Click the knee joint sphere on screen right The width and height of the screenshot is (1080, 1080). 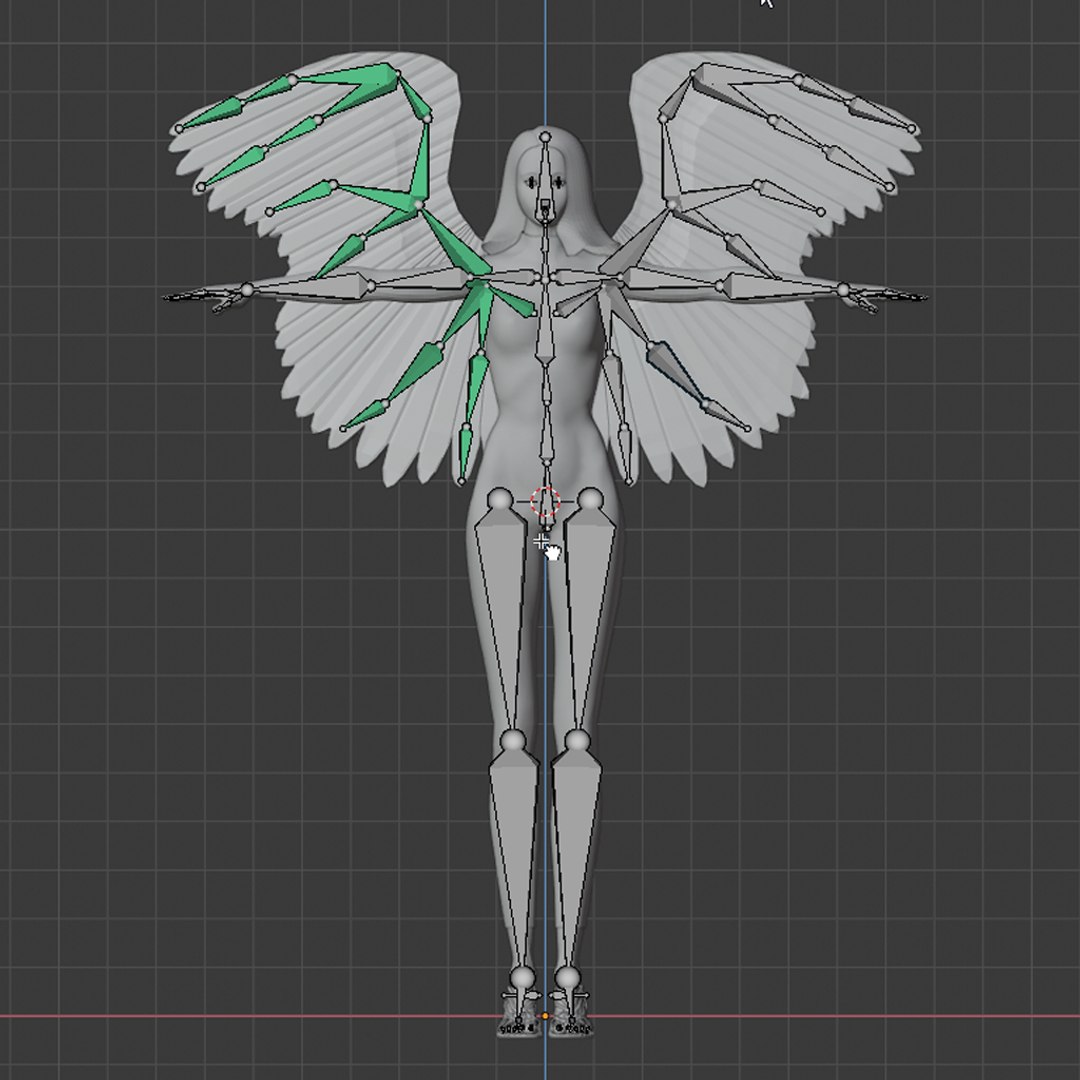point(577,741)
